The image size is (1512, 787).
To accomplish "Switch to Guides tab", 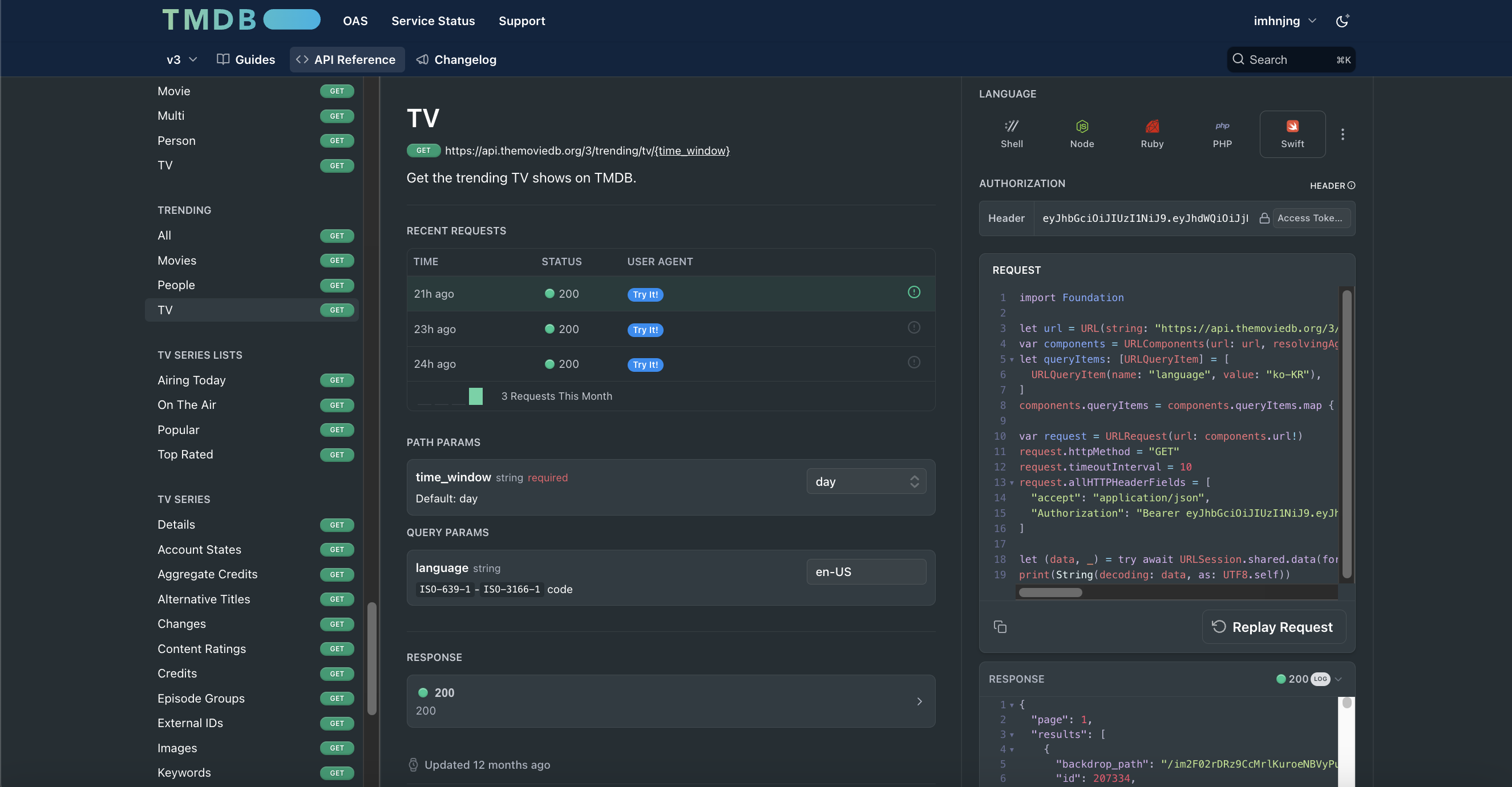I will (x=246, y=59).
